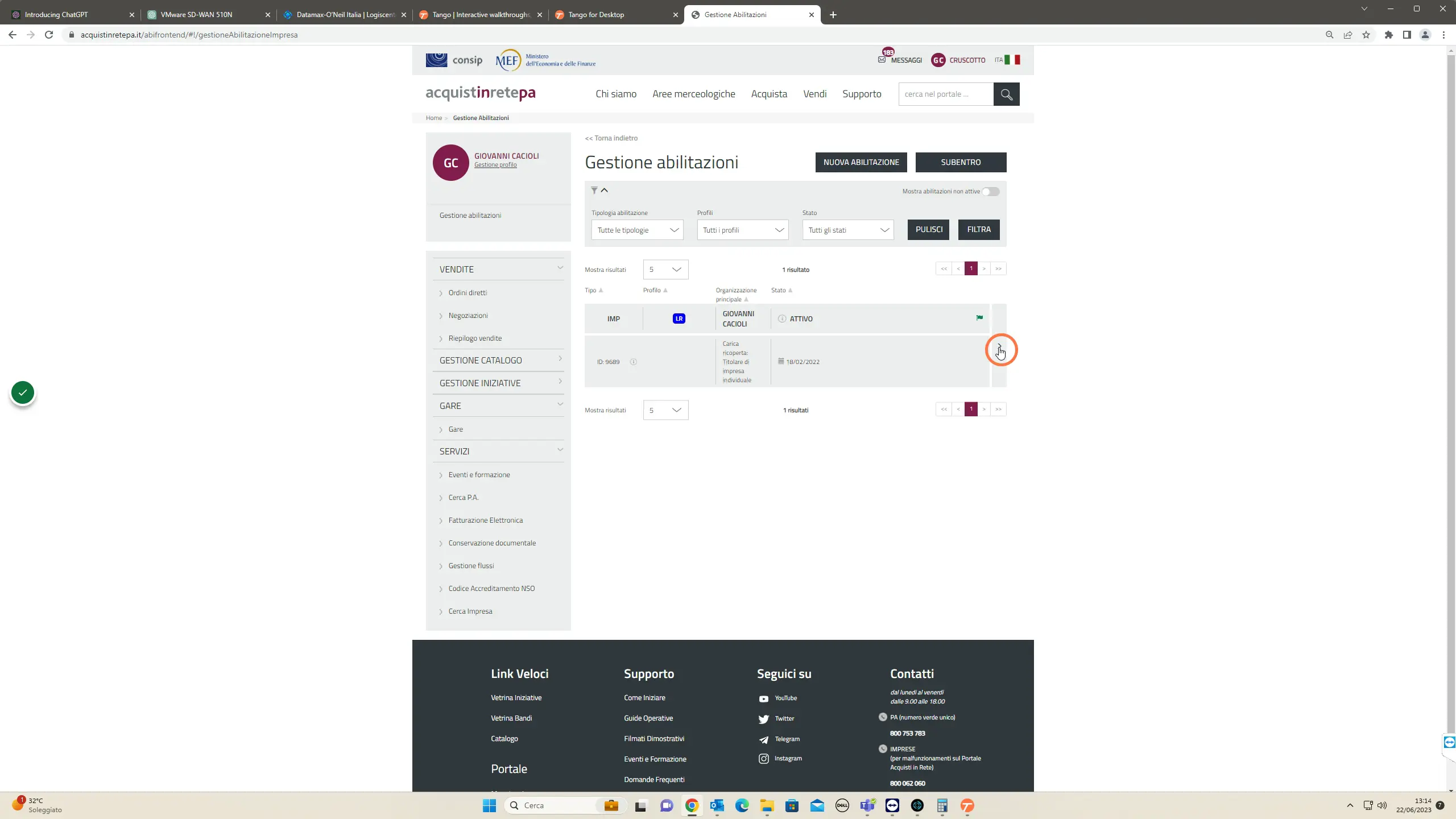Screen dimensions: 1456x819
Task: Click the Instagram icon in footer
Action: [x=763, y=759]
